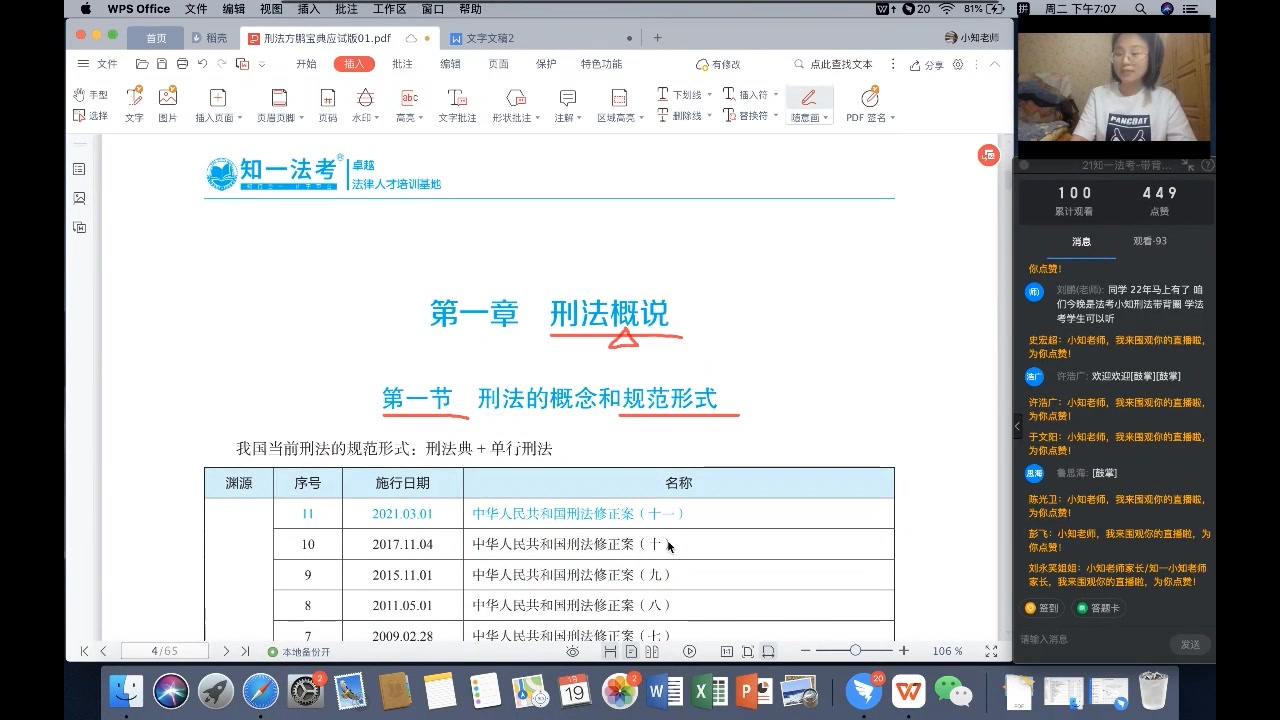Open WeChat from the Dock
Screen dimensions: 1280x720
coord(953,691)
